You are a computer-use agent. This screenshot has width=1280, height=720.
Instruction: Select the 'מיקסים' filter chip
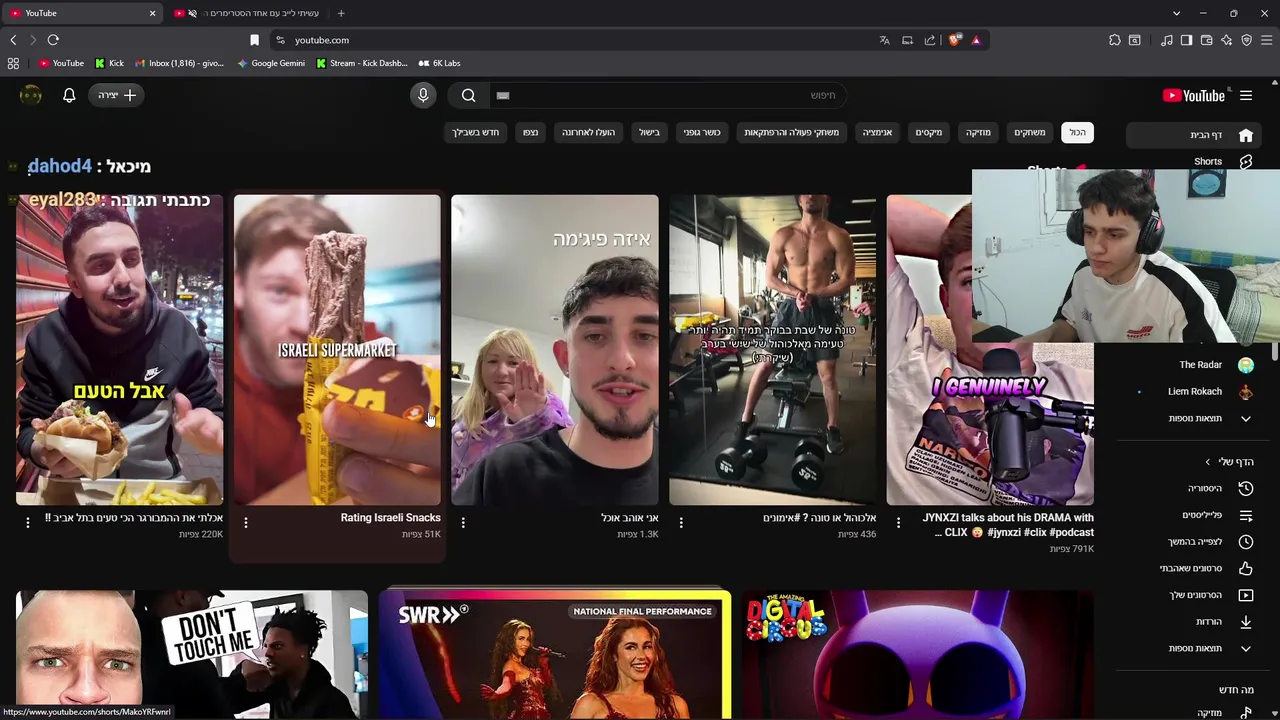click(x=929, y=132)
